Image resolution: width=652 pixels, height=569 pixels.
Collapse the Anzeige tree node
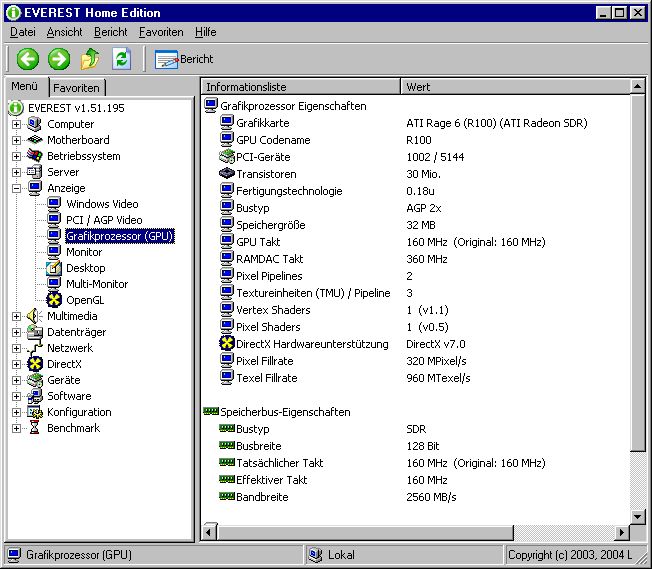click(16, 188)
